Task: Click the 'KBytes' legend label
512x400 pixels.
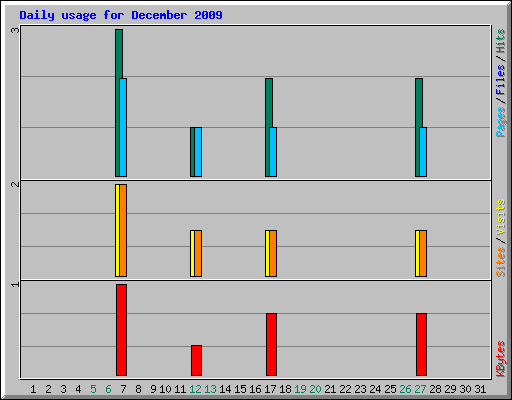Action: (501, 359)
